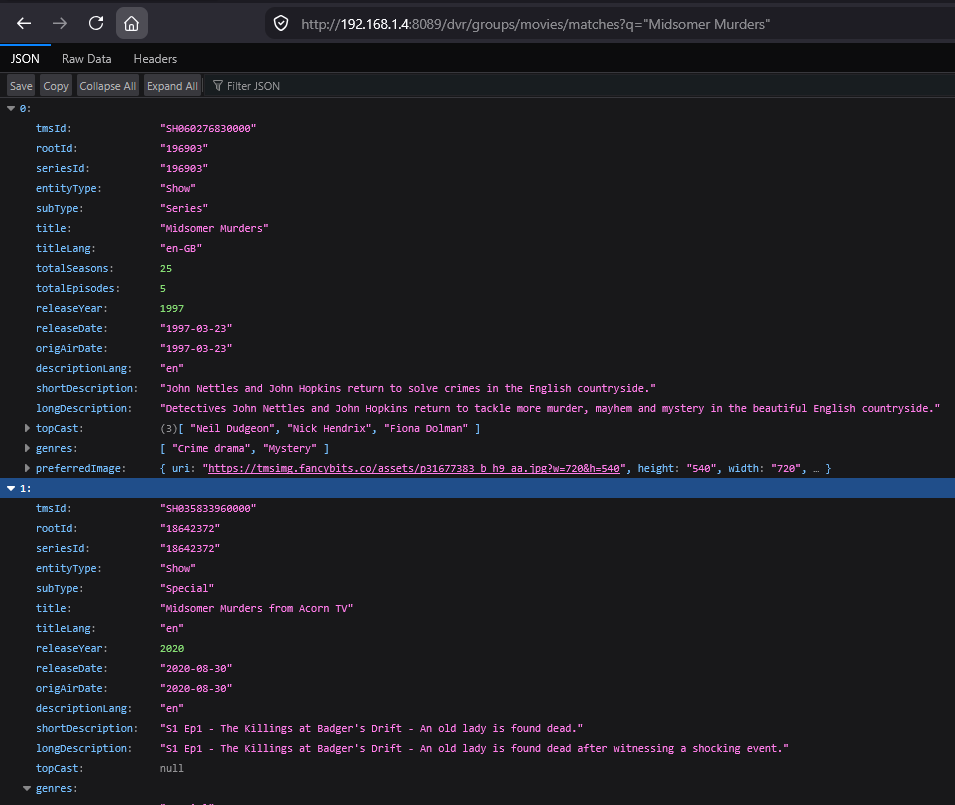Select longDescription starting "Detectives John Nettles"

[x=550, y=409]
